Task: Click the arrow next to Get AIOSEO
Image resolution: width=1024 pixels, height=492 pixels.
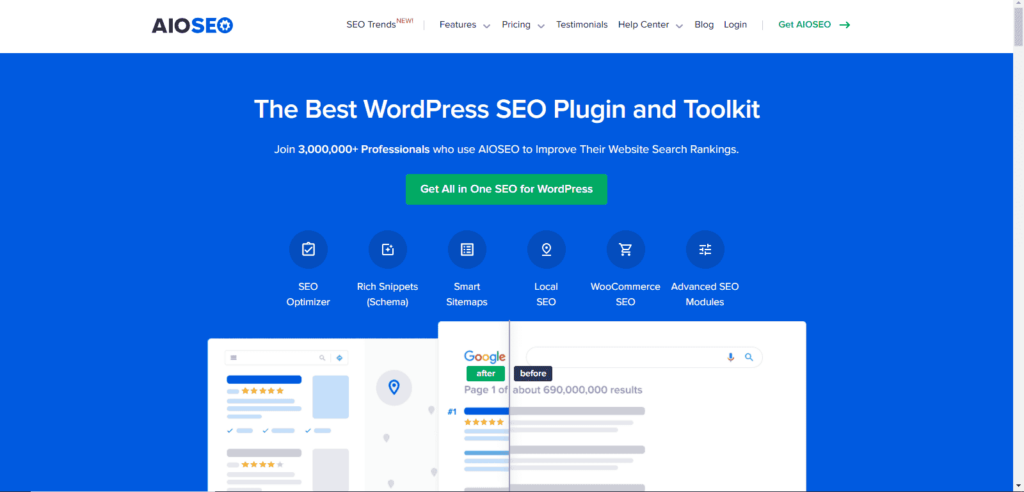Action: [x=845, y=25]
